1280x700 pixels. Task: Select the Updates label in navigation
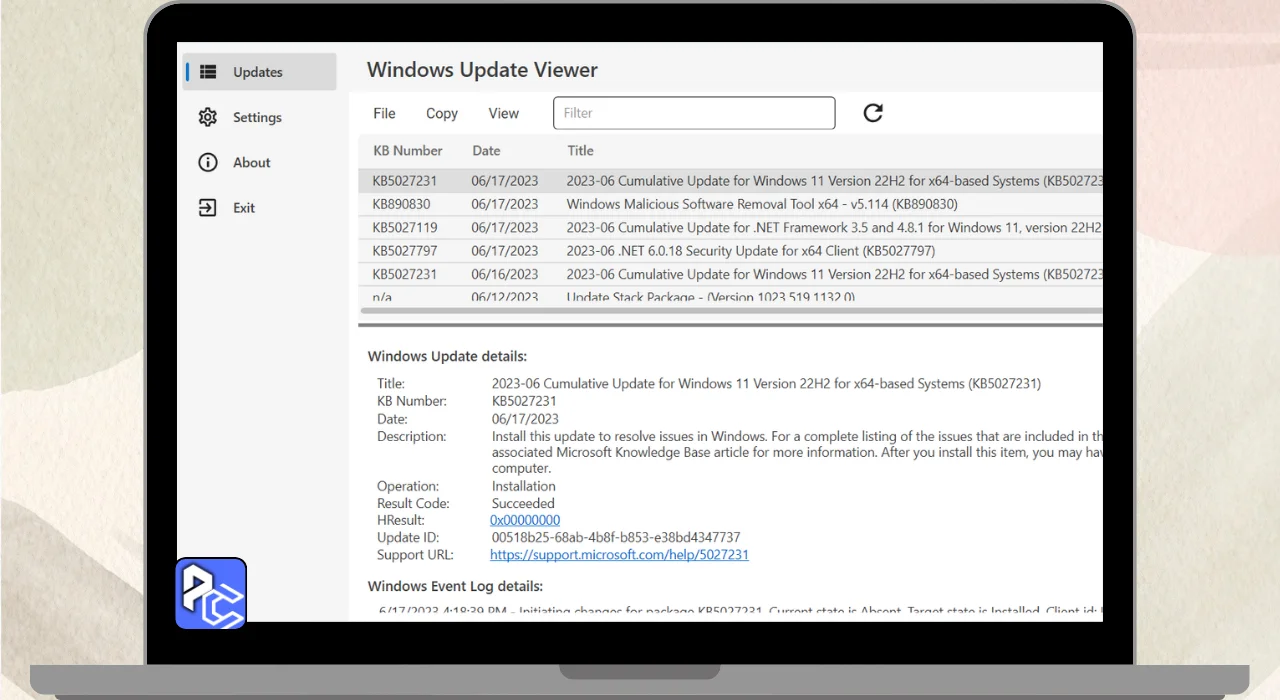(258, 72)
